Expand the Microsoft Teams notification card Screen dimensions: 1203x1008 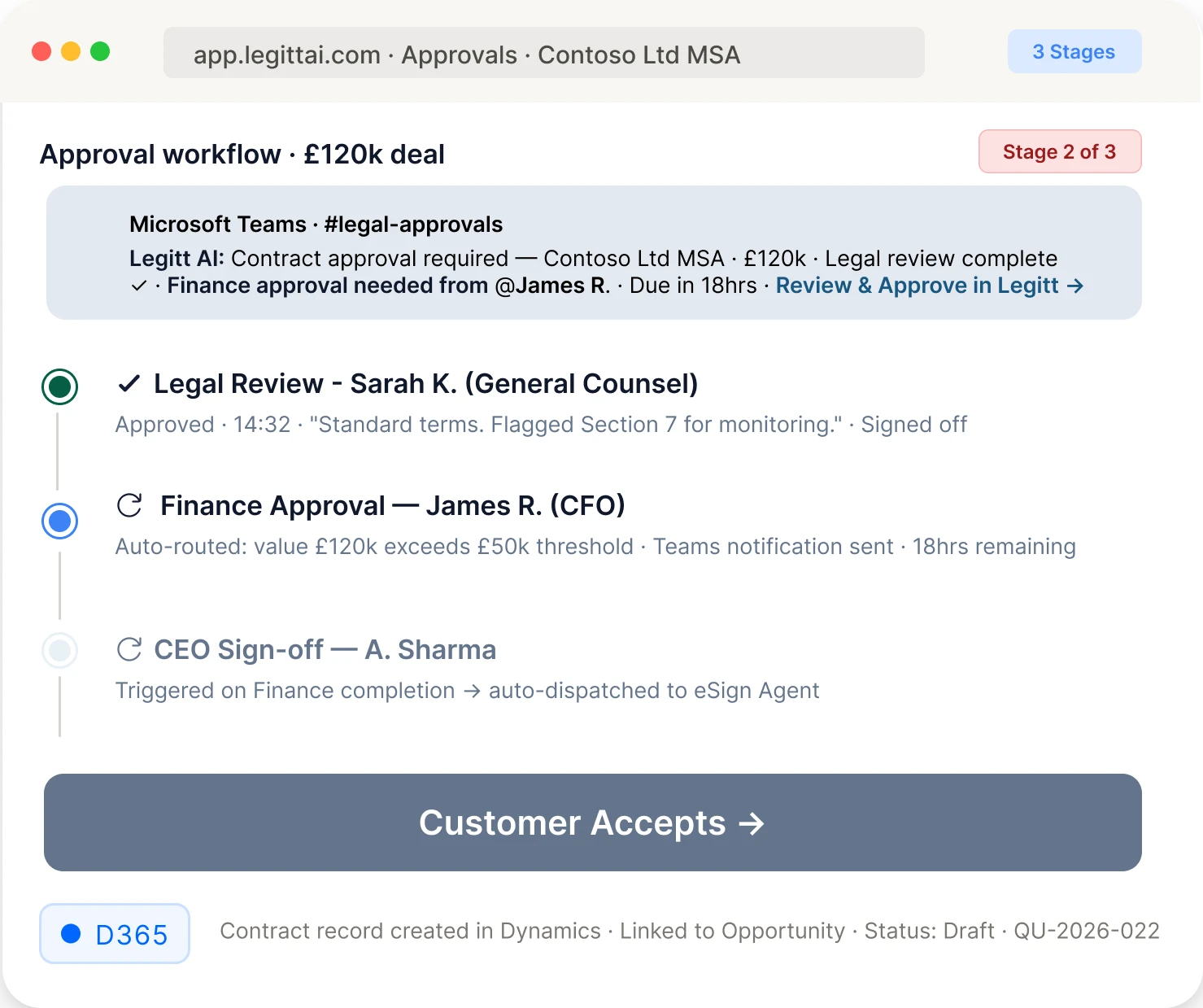coord(592,252)
